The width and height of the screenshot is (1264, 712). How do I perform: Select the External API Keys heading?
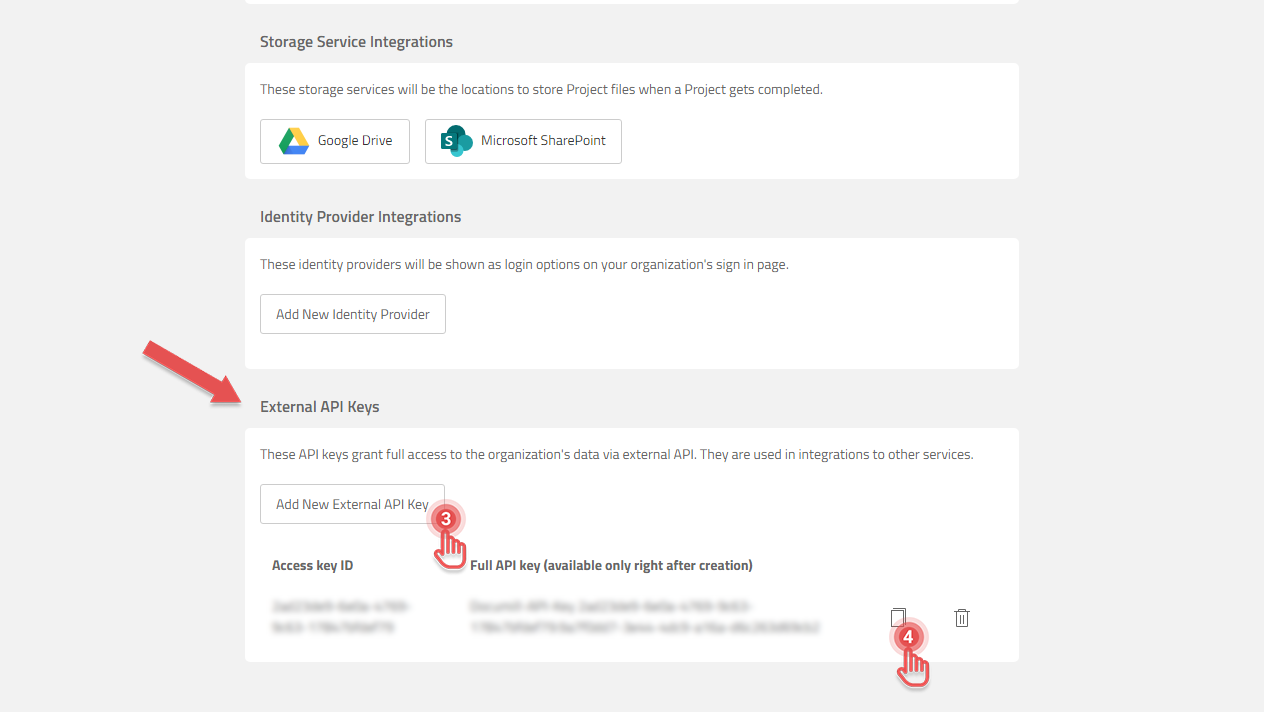[319, 407]
